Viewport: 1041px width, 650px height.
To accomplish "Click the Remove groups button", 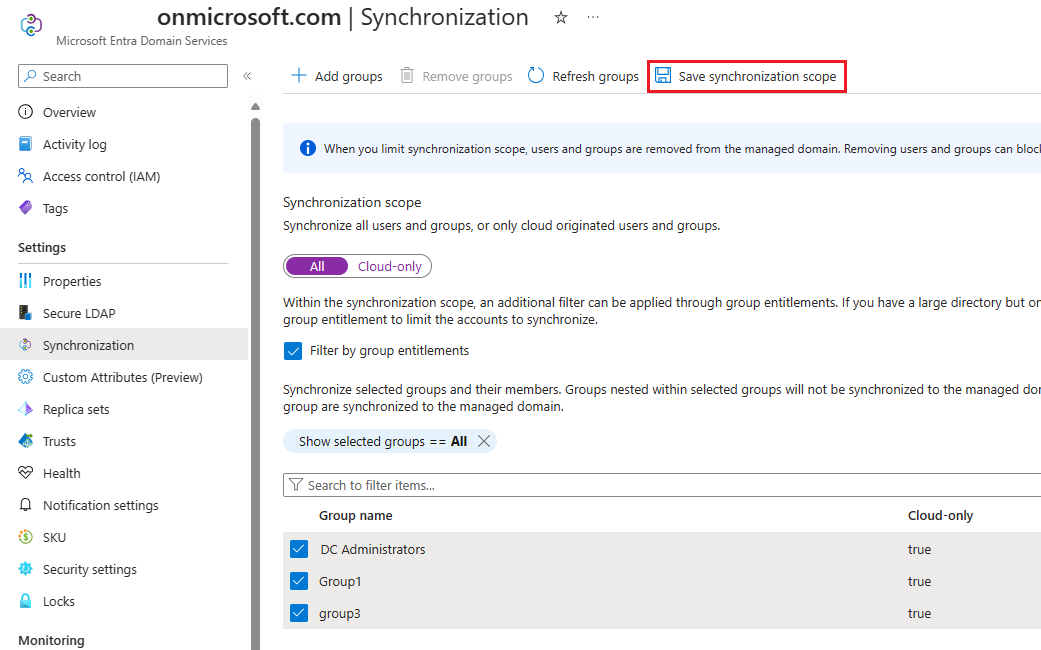I will [x=456, y=76].
